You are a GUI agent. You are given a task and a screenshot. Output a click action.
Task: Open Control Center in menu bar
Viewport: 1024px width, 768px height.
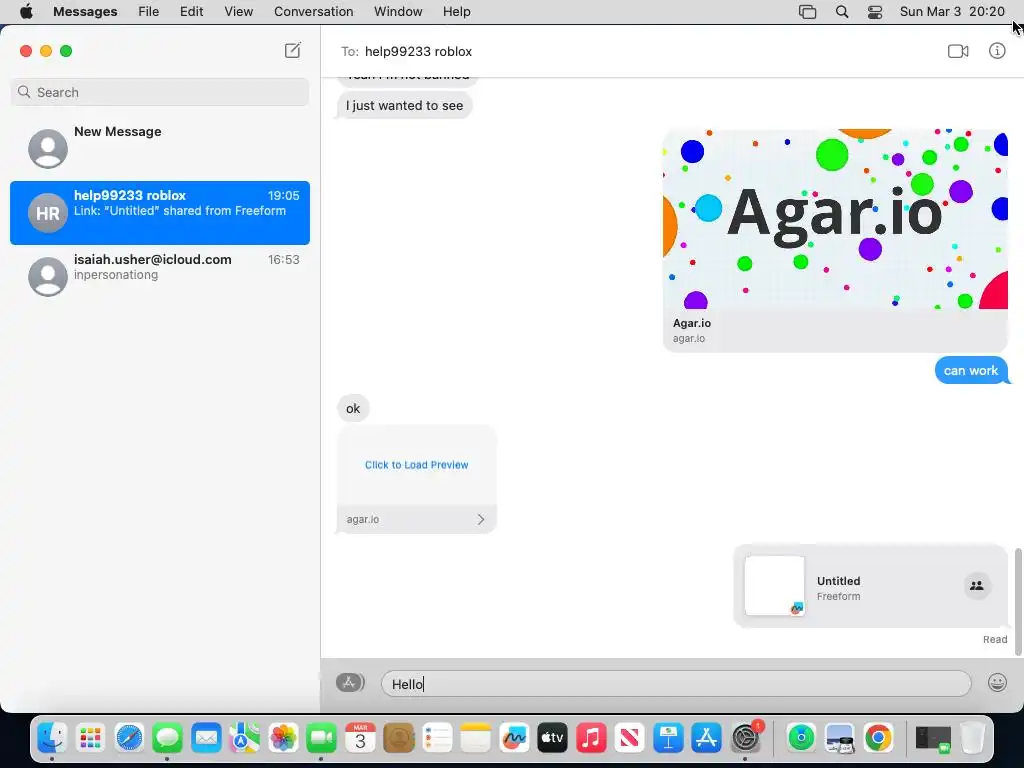[x=875, y=12]
